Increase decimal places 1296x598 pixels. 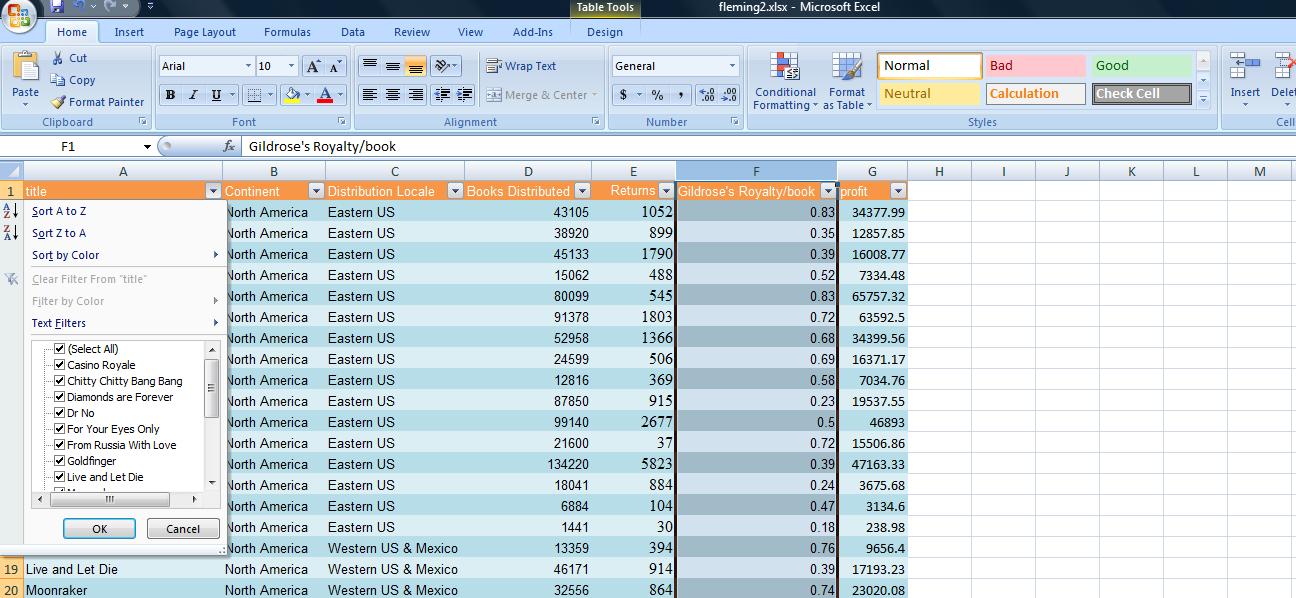point(706,95)
